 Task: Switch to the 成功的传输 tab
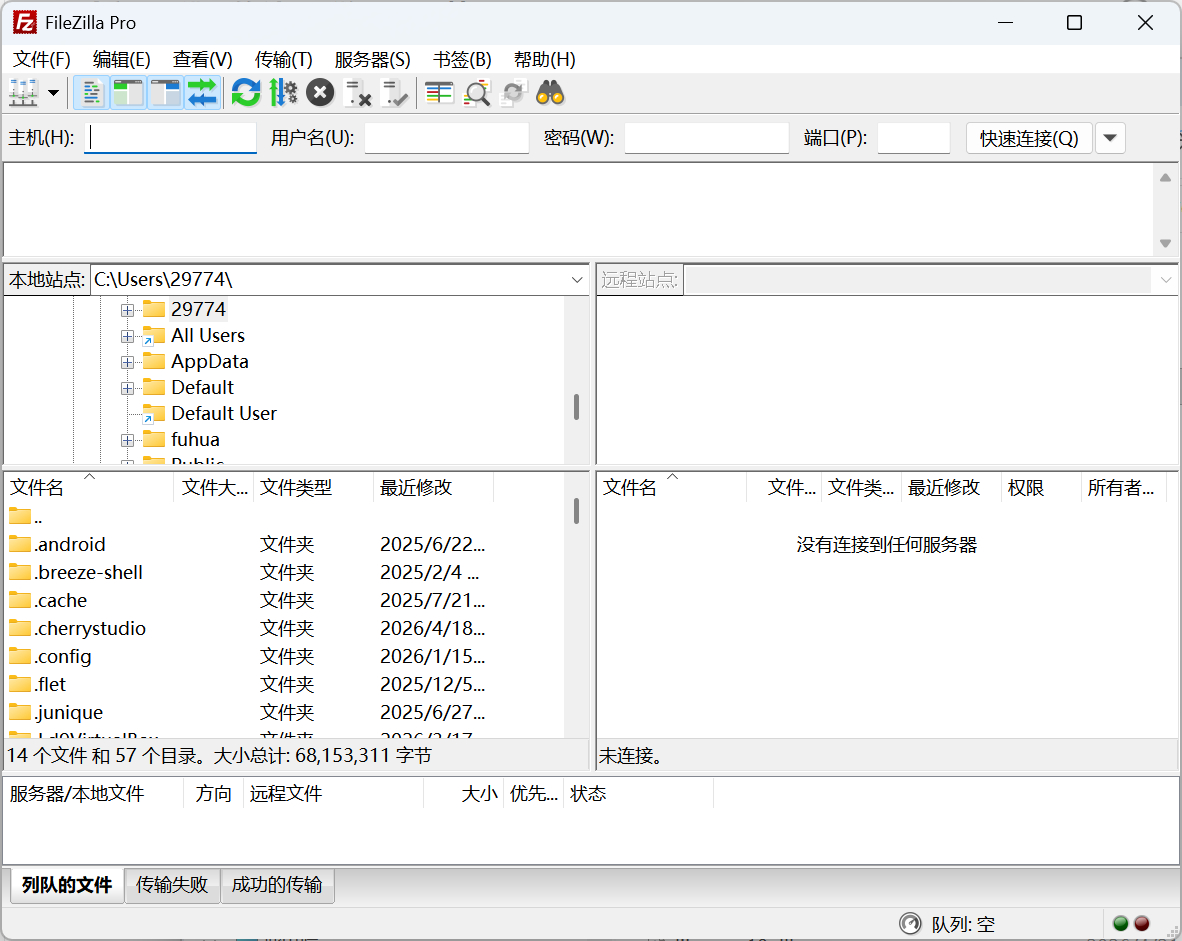[277, 884]
